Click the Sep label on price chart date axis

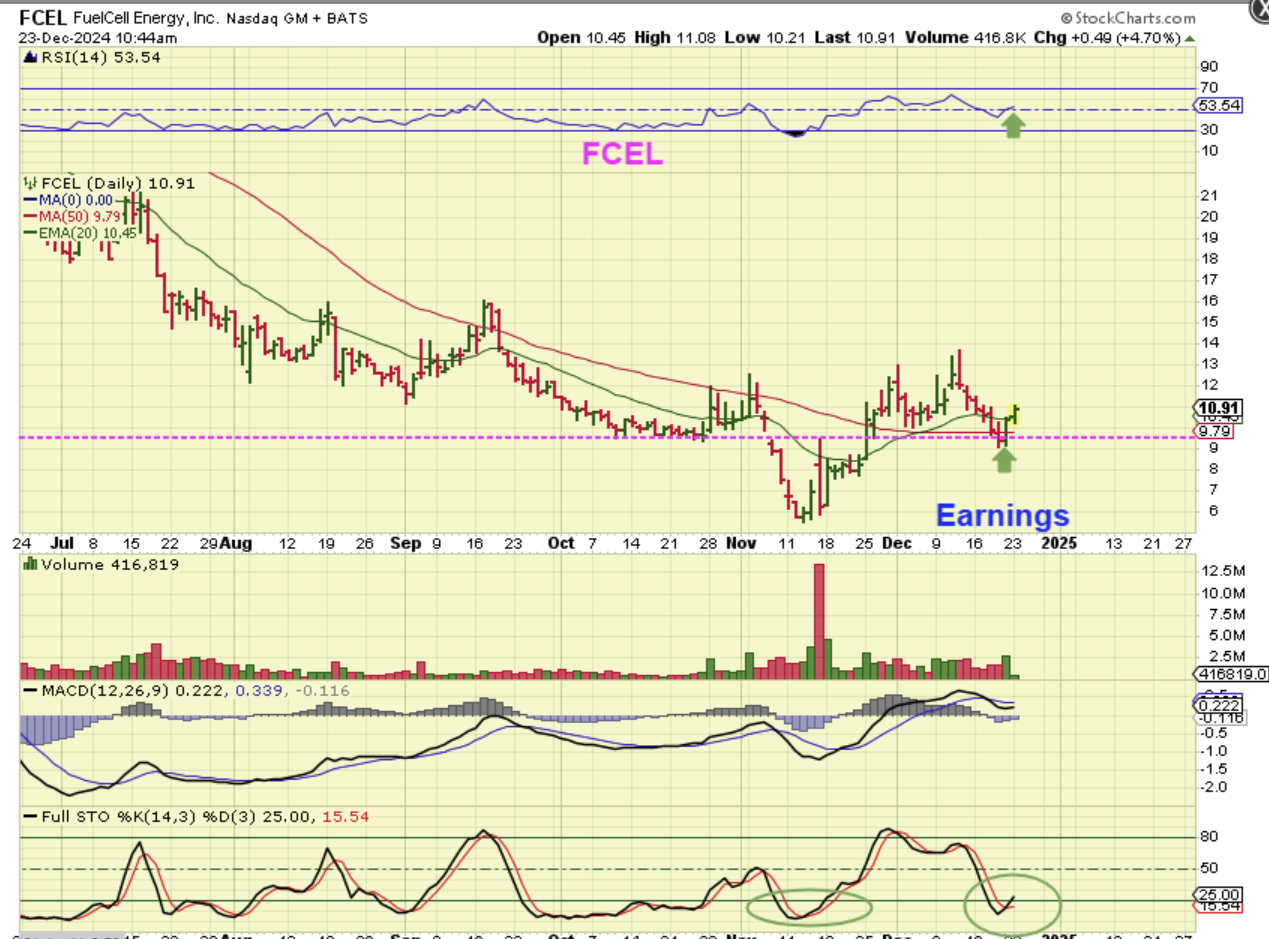point(404,543)
